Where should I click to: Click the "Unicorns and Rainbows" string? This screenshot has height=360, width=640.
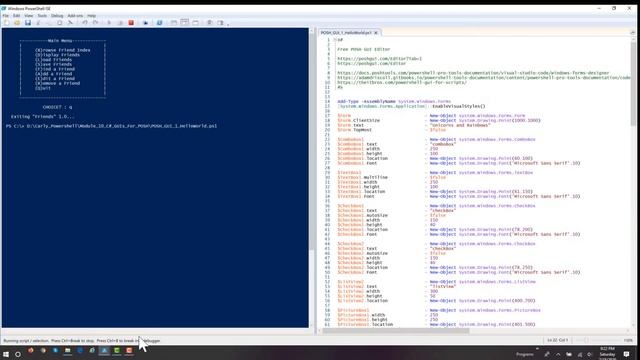coord(460,125)
